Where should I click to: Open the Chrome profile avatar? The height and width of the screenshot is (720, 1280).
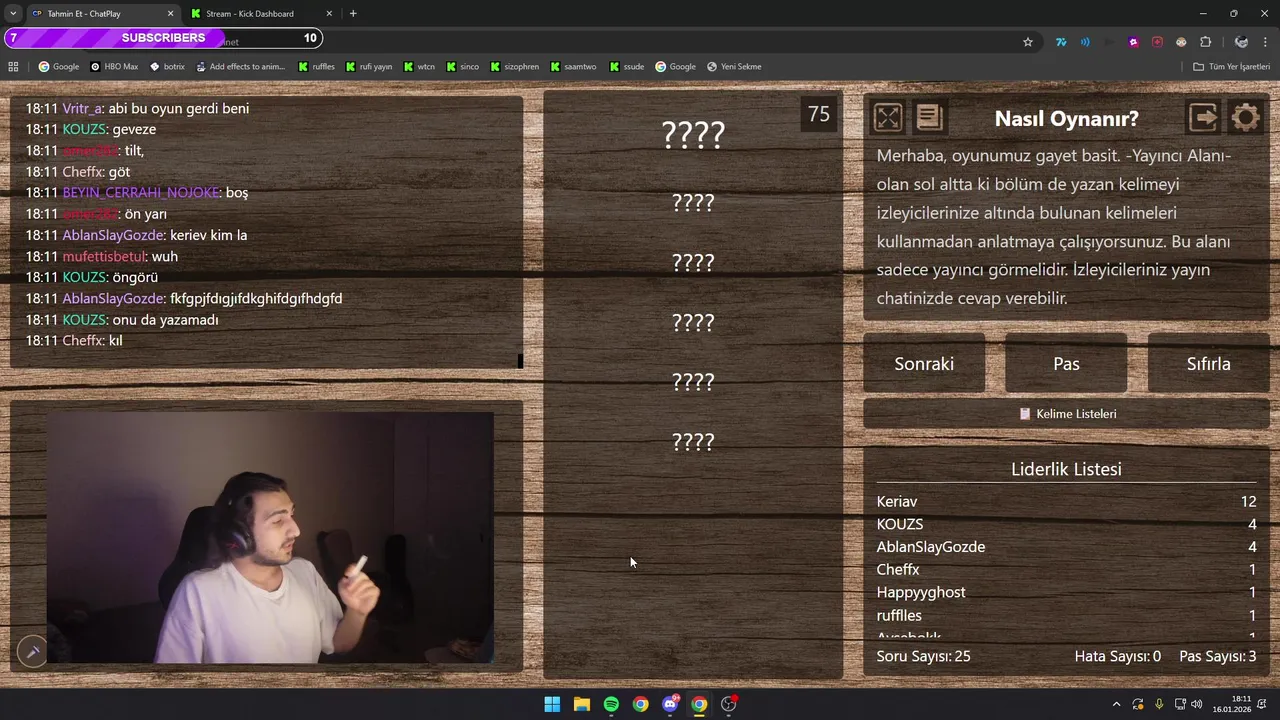pyautogui.click(x=1241, y=42)
